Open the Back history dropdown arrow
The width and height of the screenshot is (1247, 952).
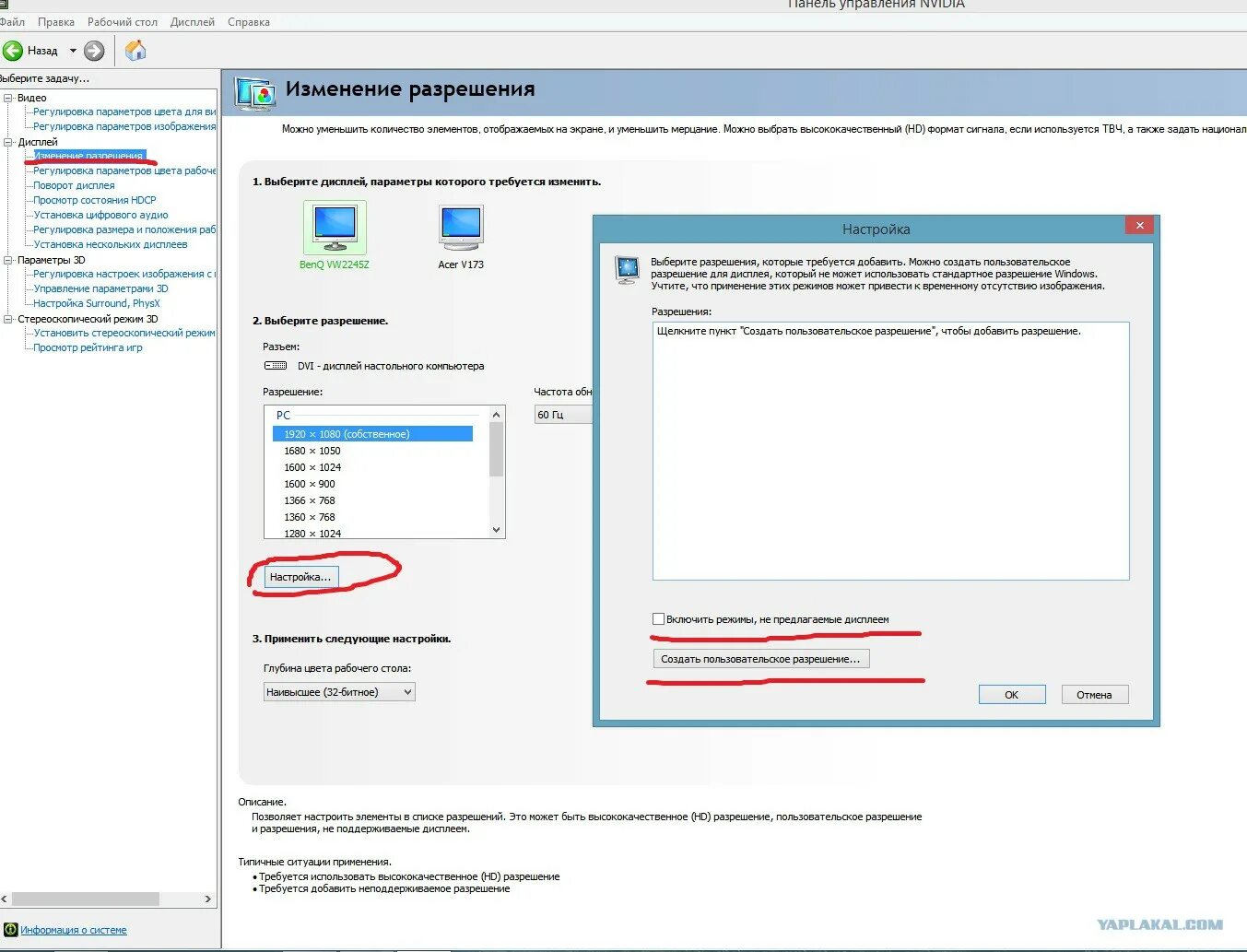pyautogui.click(x=73, y=51)
